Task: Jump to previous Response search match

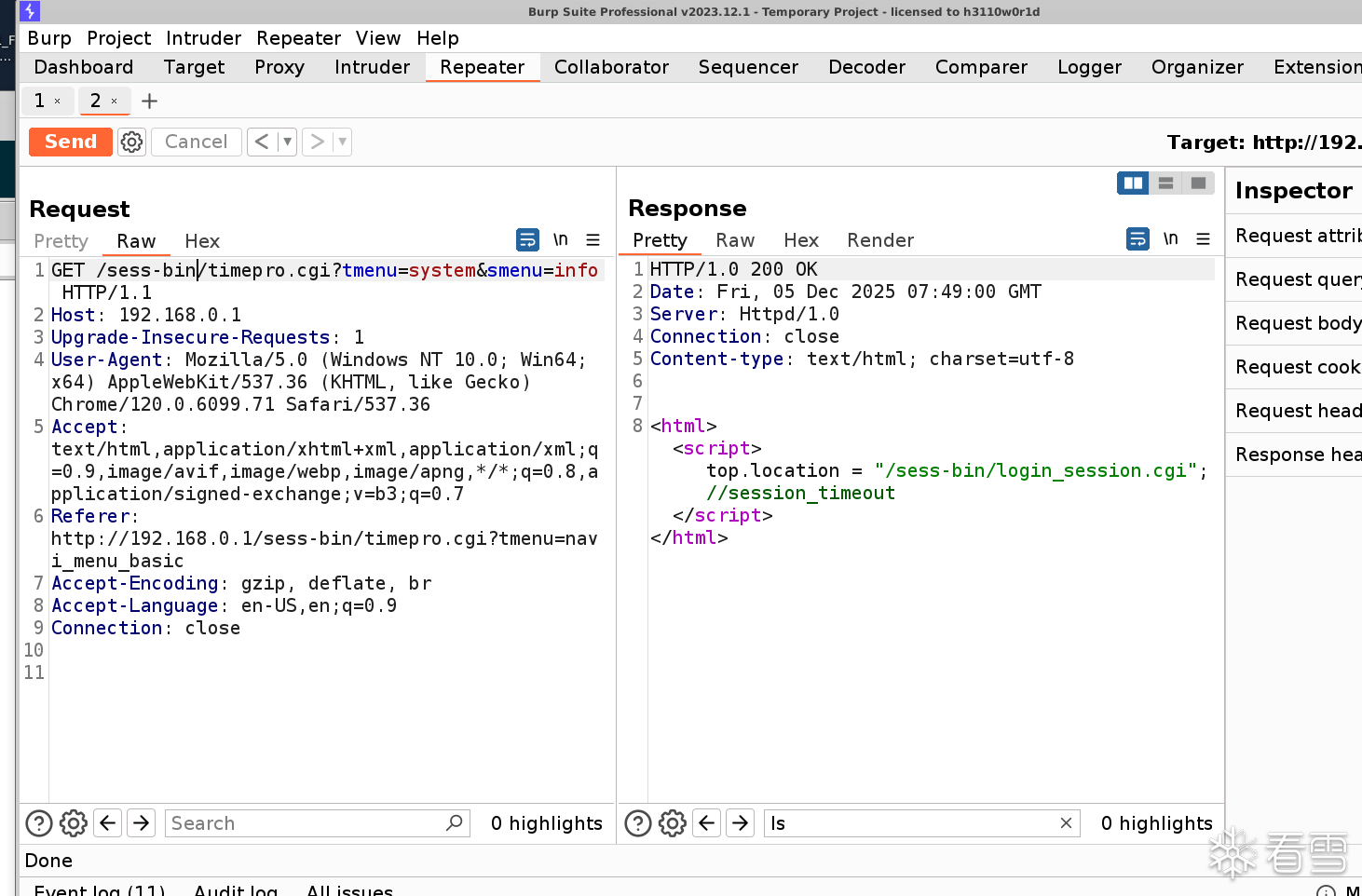Action: [x=707, y=823]
